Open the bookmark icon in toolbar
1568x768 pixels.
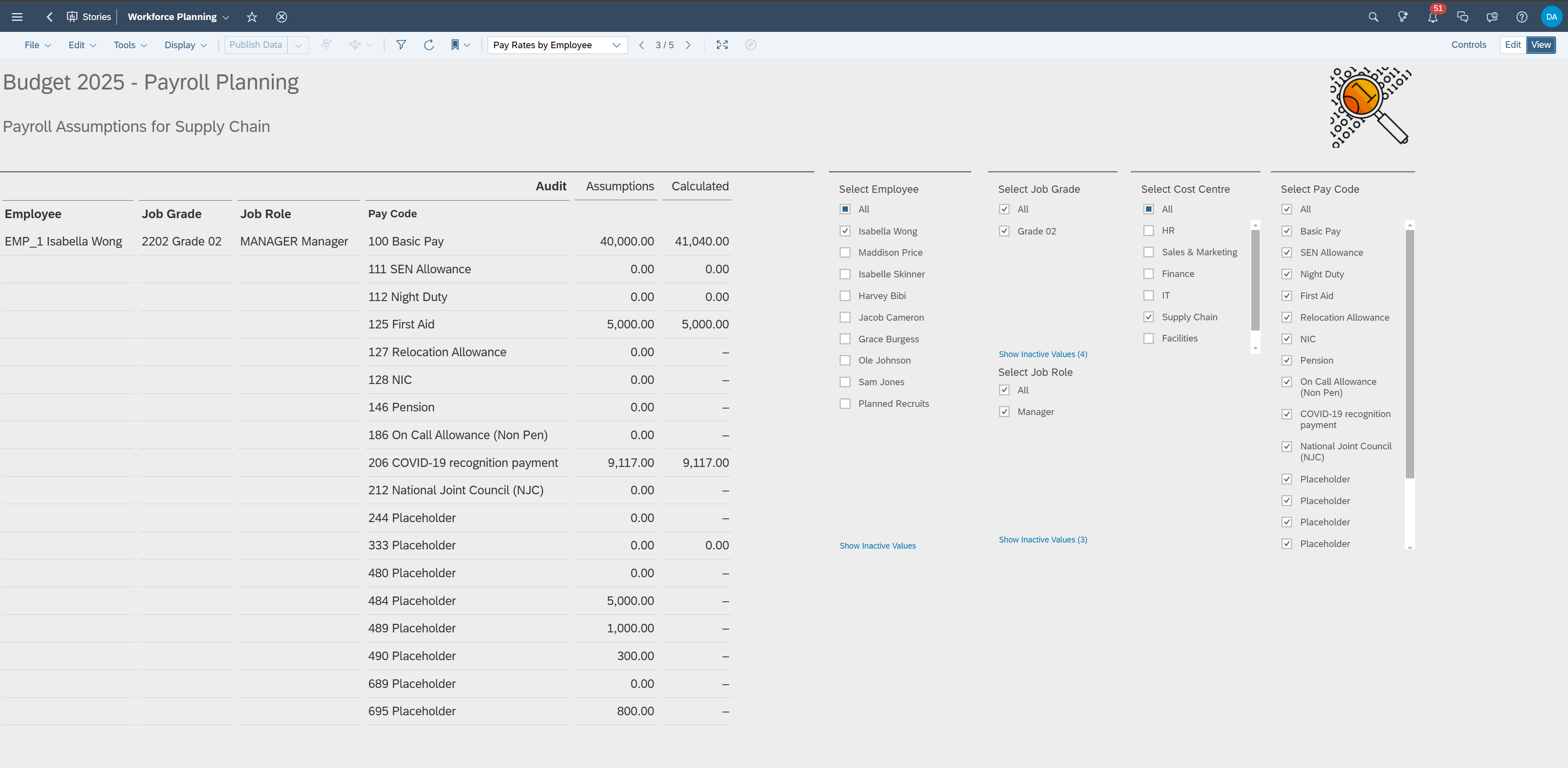click(x=455, y=45)
